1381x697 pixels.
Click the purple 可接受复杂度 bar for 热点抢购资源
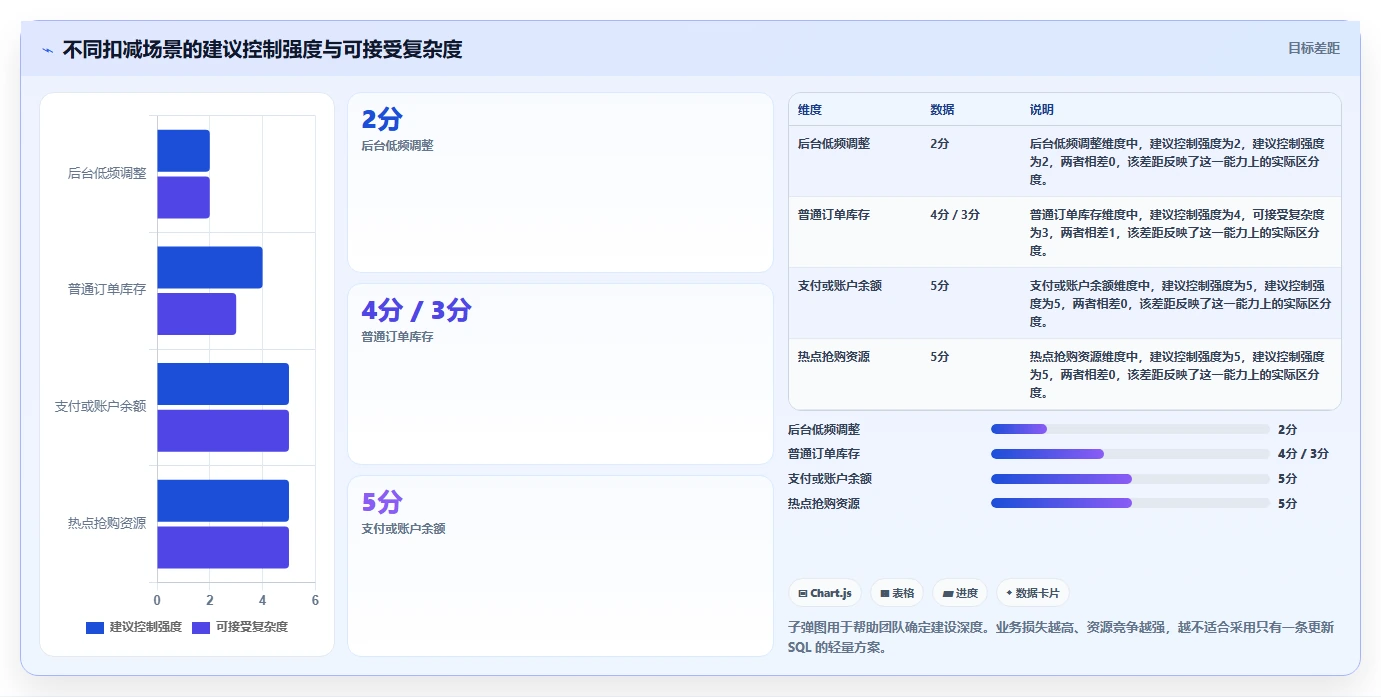(223, 547)
